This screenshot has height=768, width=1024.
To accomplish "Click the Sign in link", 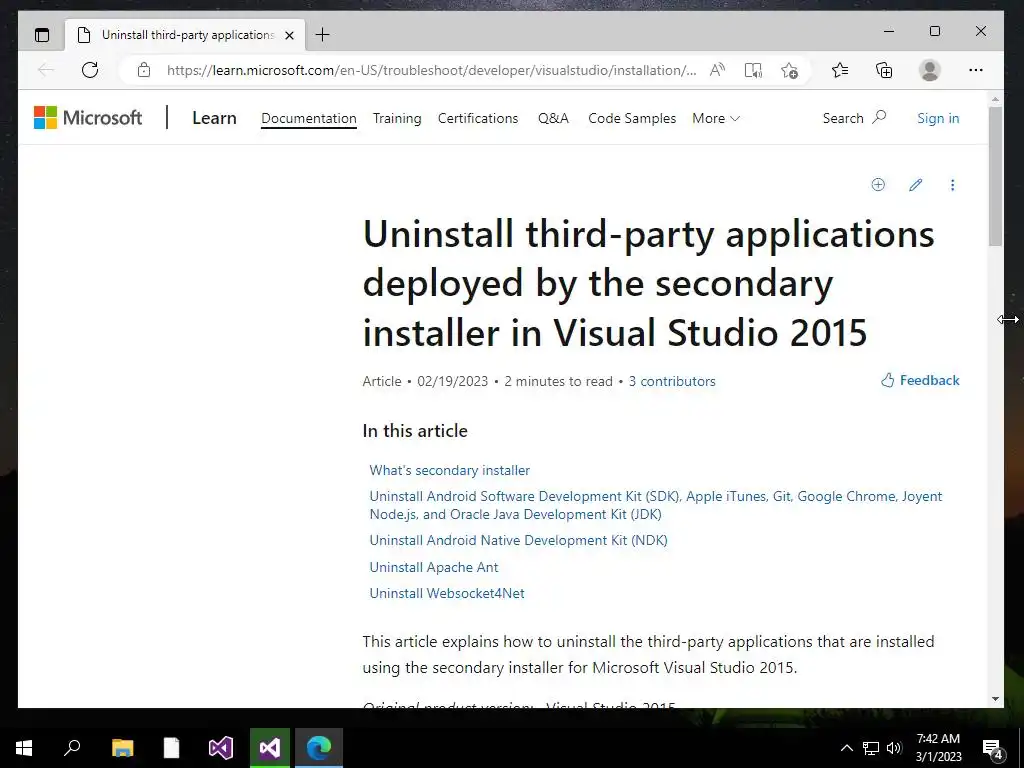I will click(x=938, y=118).
